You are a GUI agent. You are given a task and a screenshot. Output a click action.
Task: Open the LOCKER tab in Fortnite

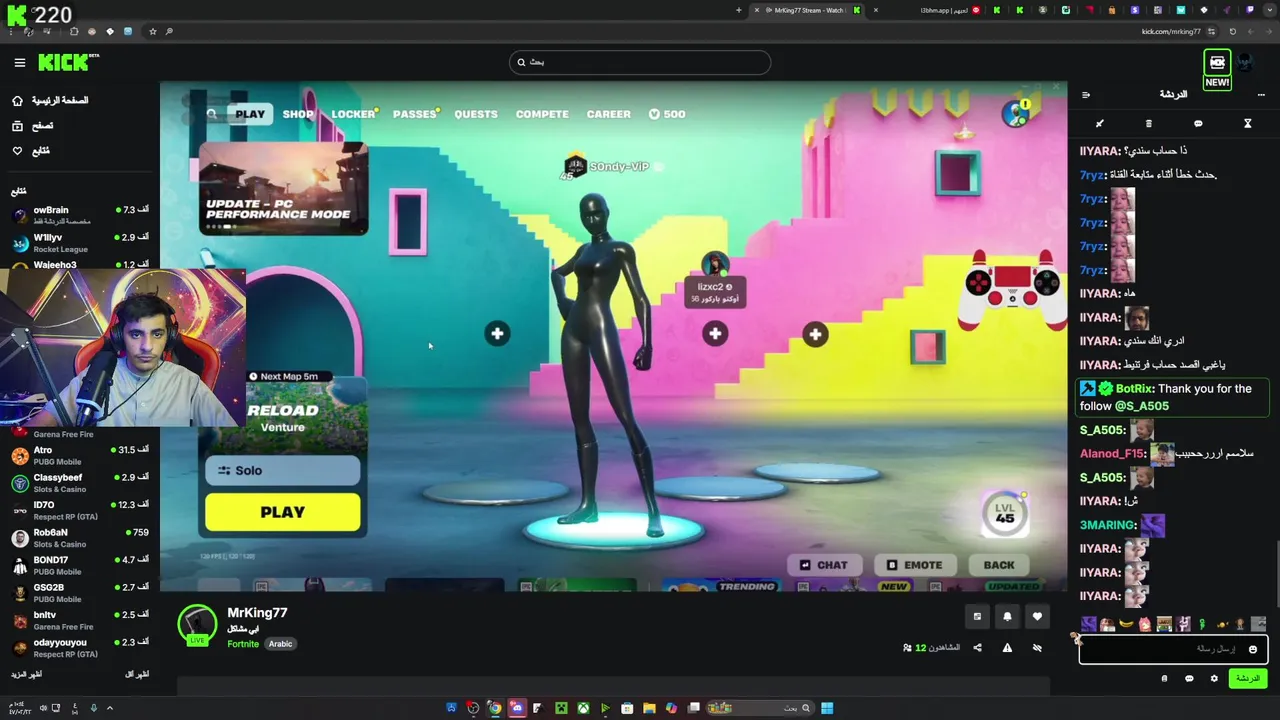pyautogui.click(x=354, y=114)
